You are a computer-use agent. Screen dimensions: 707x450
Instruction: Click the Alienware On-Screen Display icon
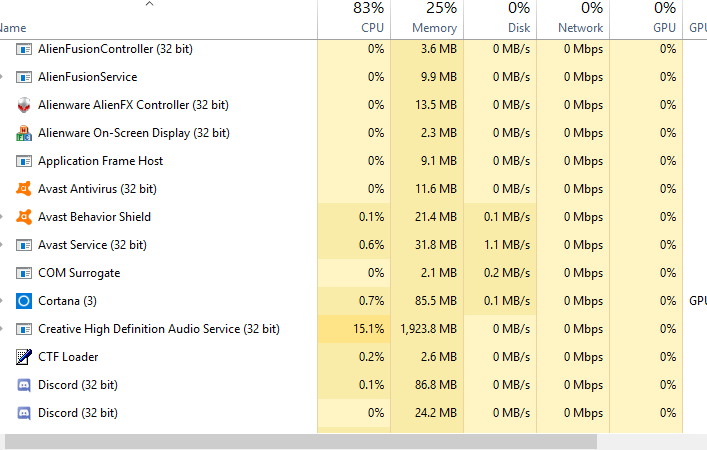[x=24, y=133]
